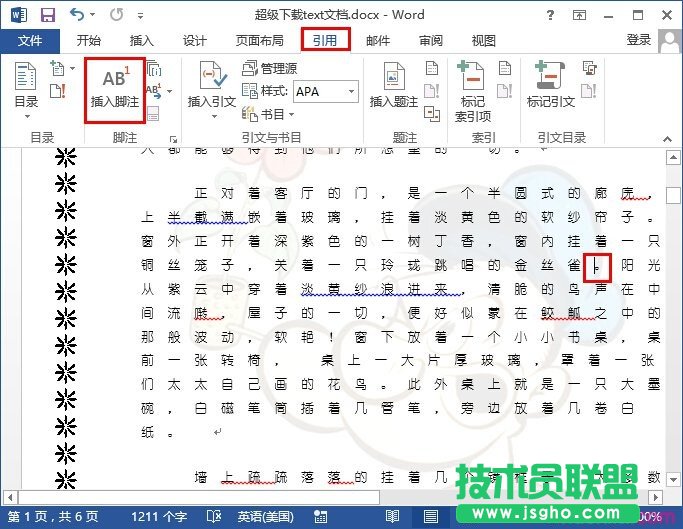The width and height of the screenshot is (683, 529).
Task: Open the 目录 (Table of Contents) button
Action: [26, 91]
